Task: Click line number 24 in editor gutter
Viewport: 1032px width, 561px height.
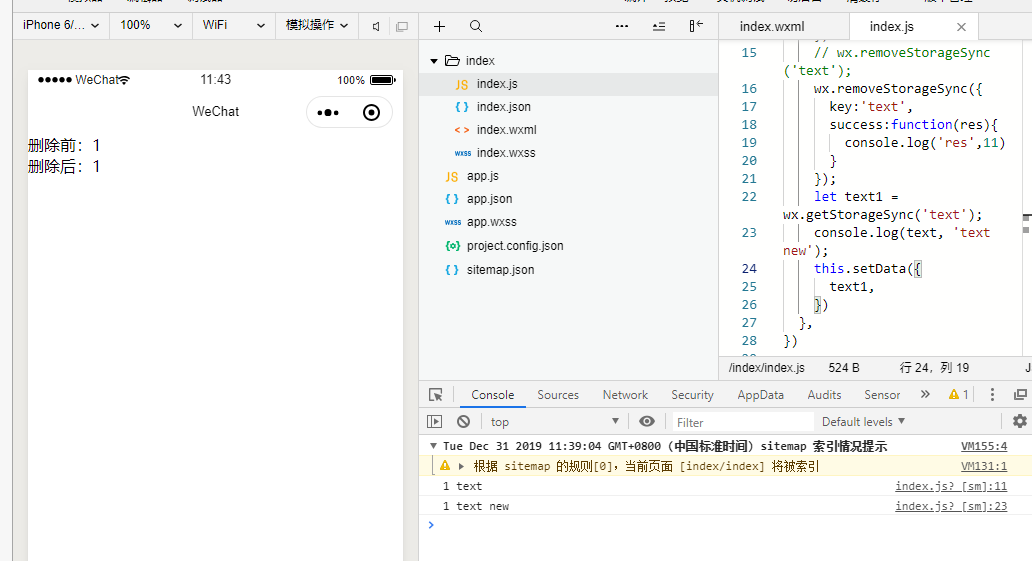Action: (x=749, y=269)
